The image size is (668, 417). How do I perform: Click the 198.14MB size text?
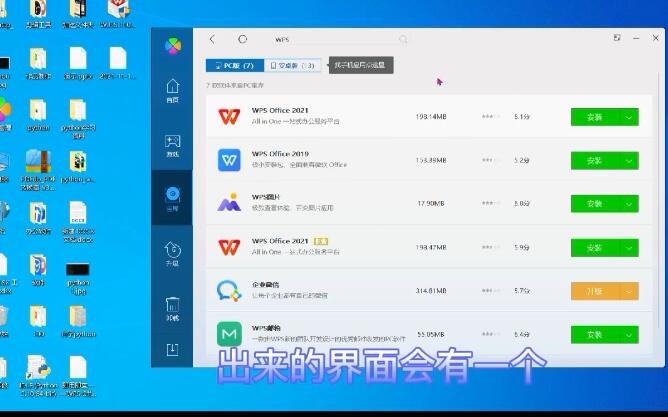click(x=431, y=117)
